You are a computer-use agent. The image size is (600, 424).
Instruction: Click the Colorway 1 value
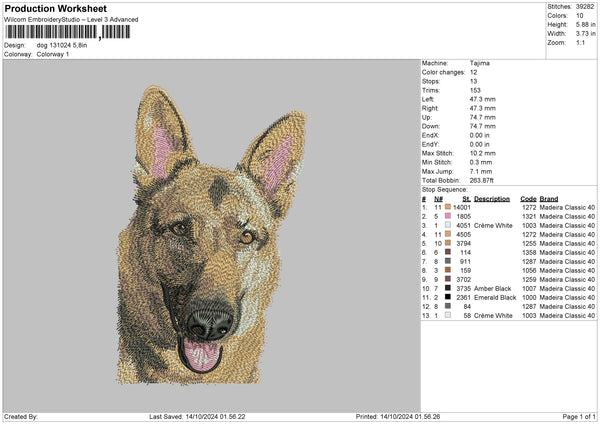point(50,54)
